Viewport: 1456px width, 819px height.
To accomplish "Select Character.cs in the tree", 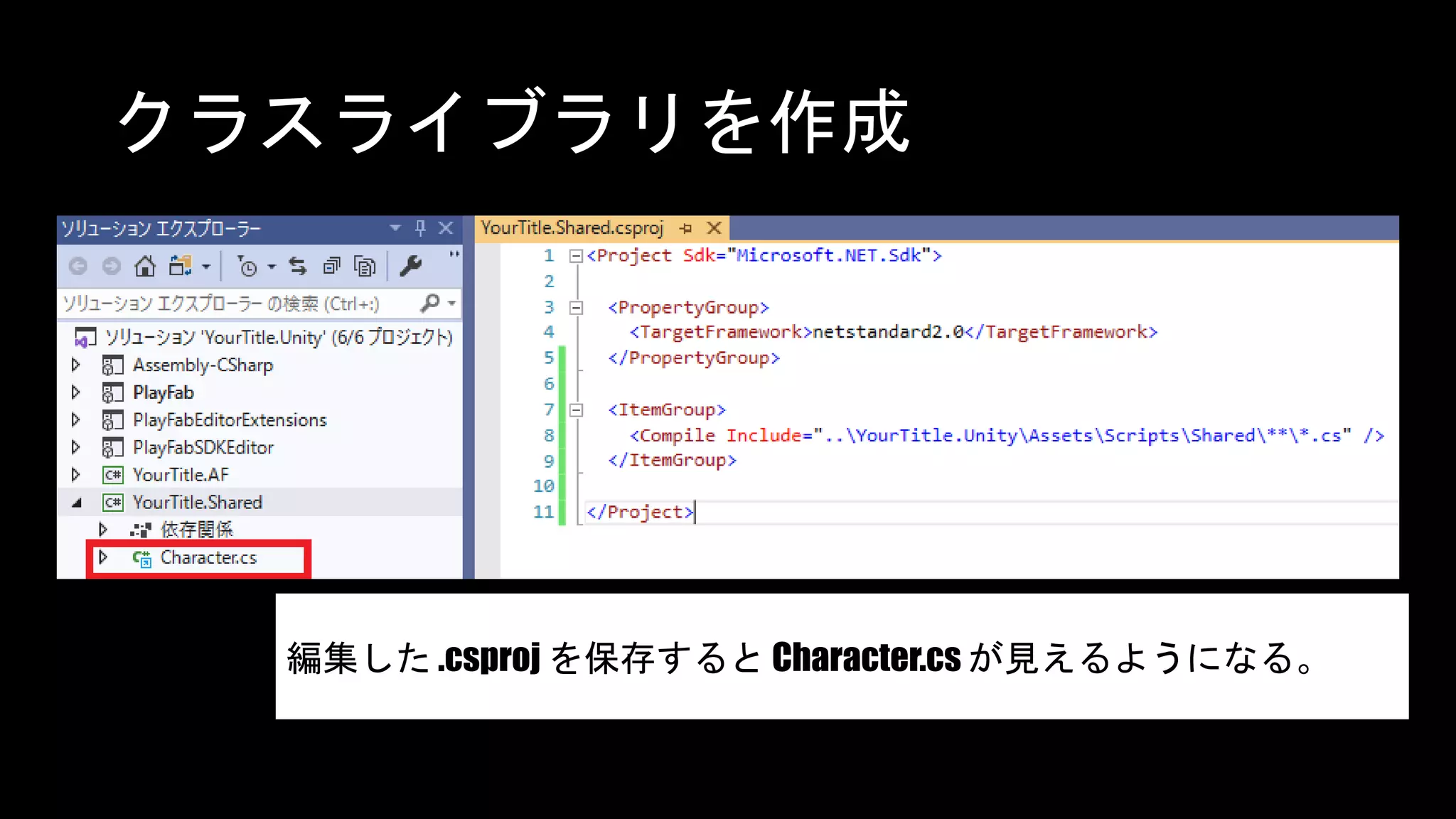I will (208, 557).
